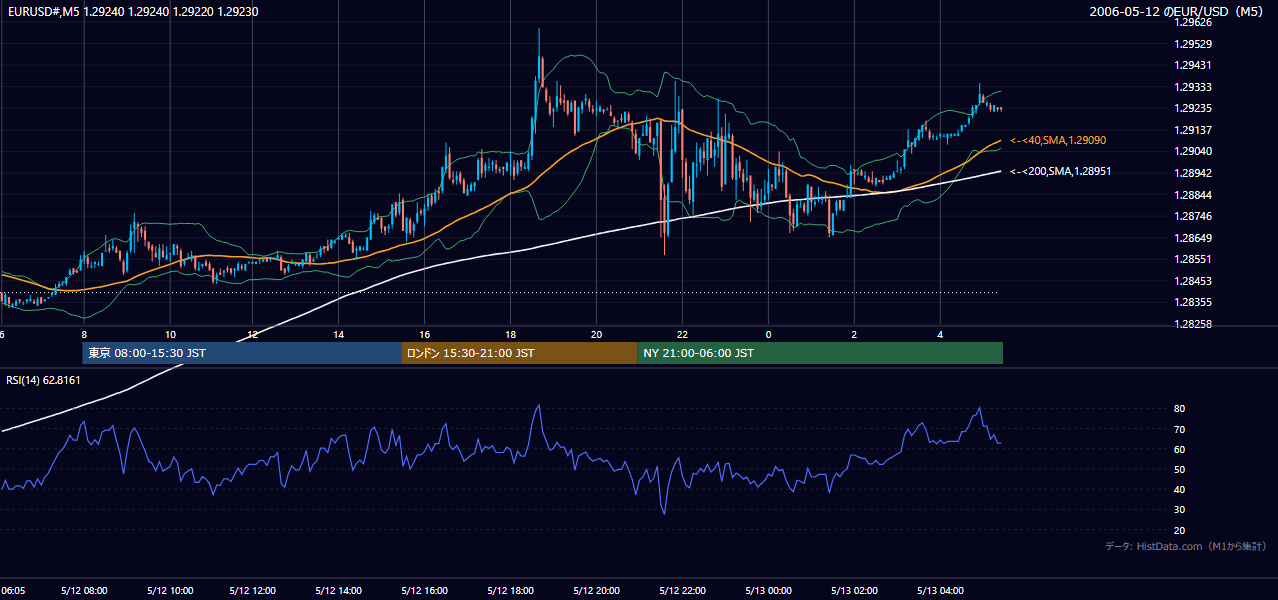Click the '5/12 10:00' bottom time label
Image resolution: width=1278 pixels, height=600 pixels.
pyautogui.click(x=171, y=591)
